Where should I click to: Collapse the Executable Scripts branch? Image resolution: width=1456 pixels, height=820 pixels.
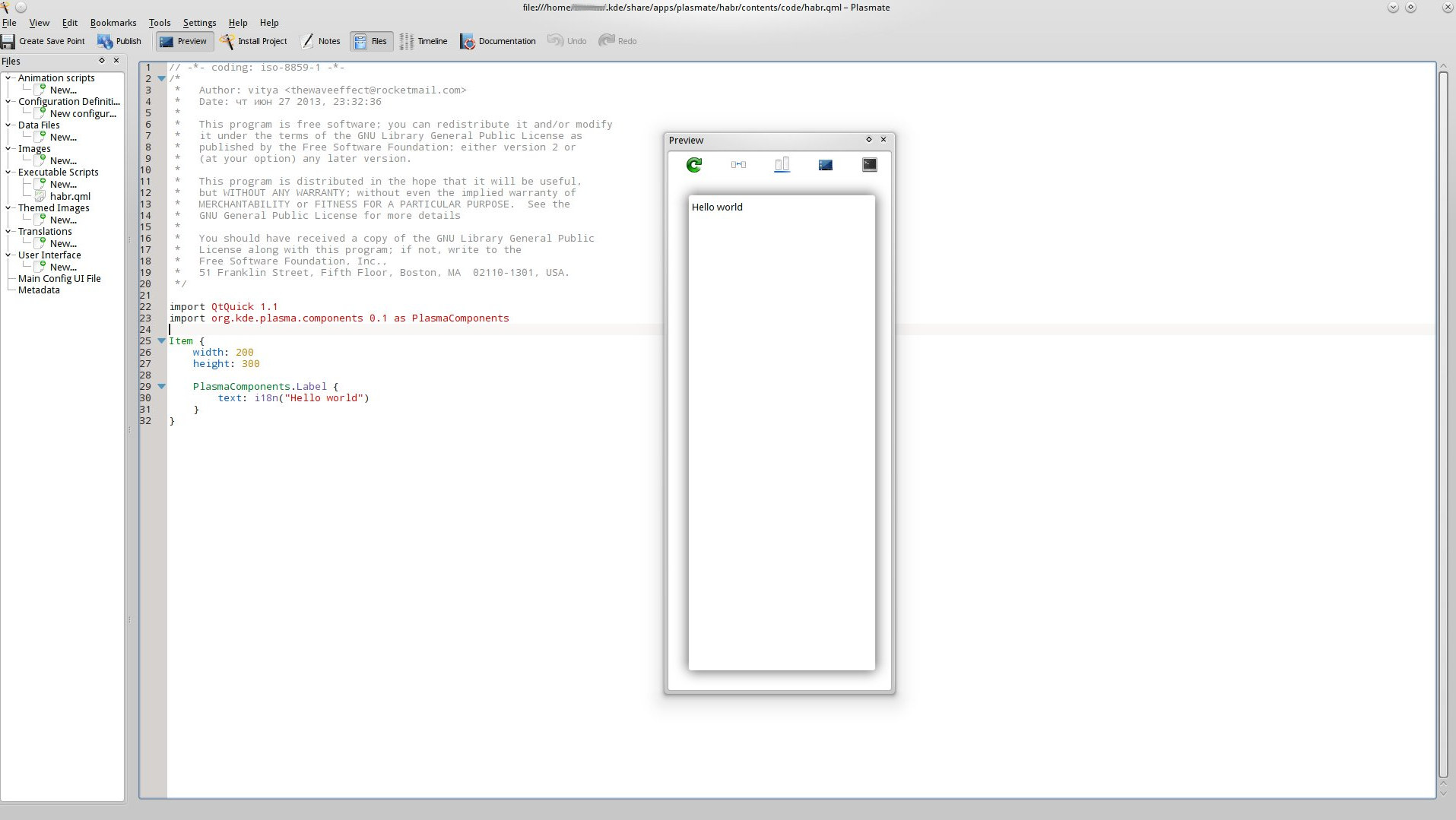pos(8,172)
